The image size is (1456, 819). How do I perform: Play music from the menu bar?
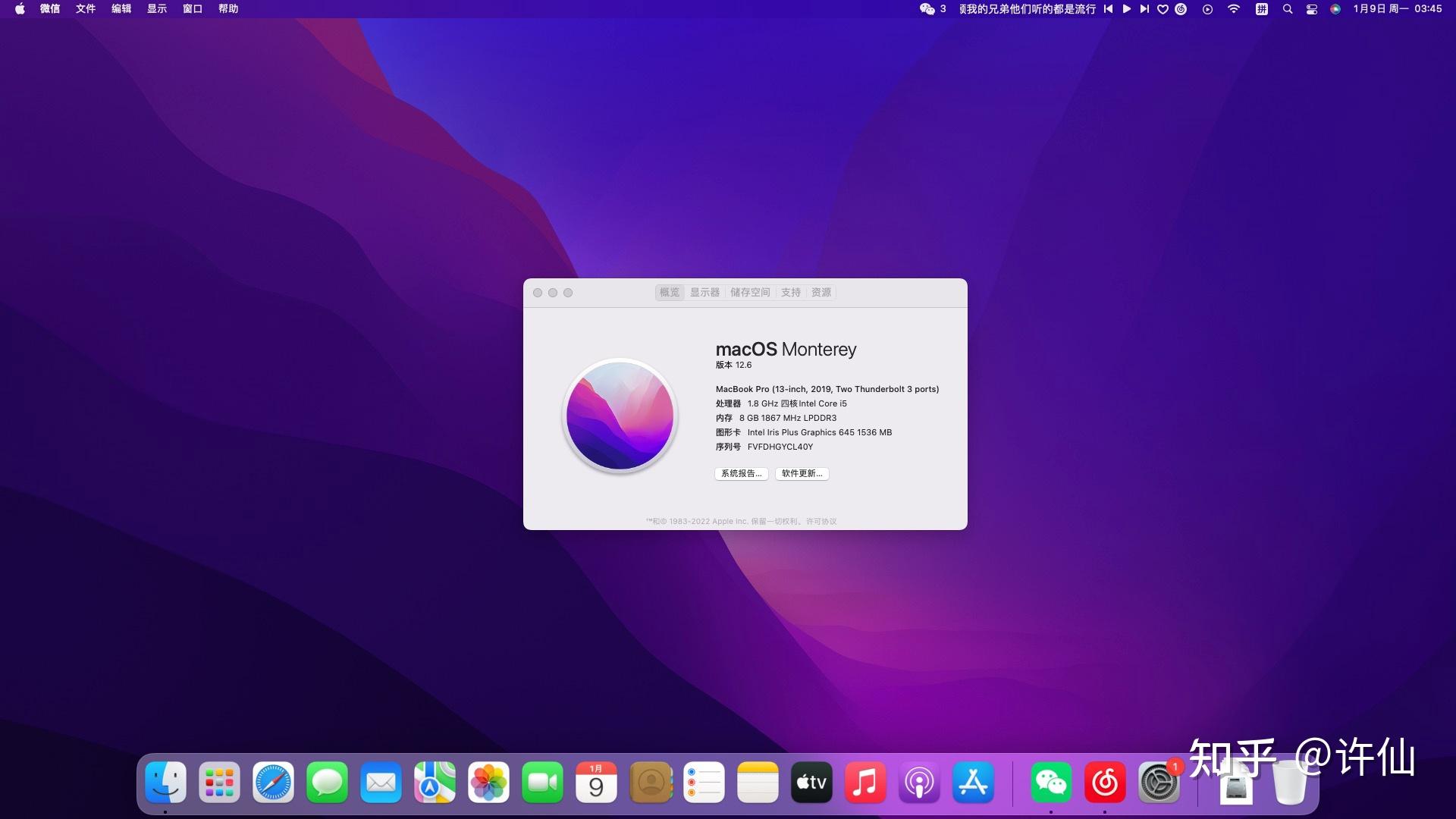click(x=1127, y=9)
